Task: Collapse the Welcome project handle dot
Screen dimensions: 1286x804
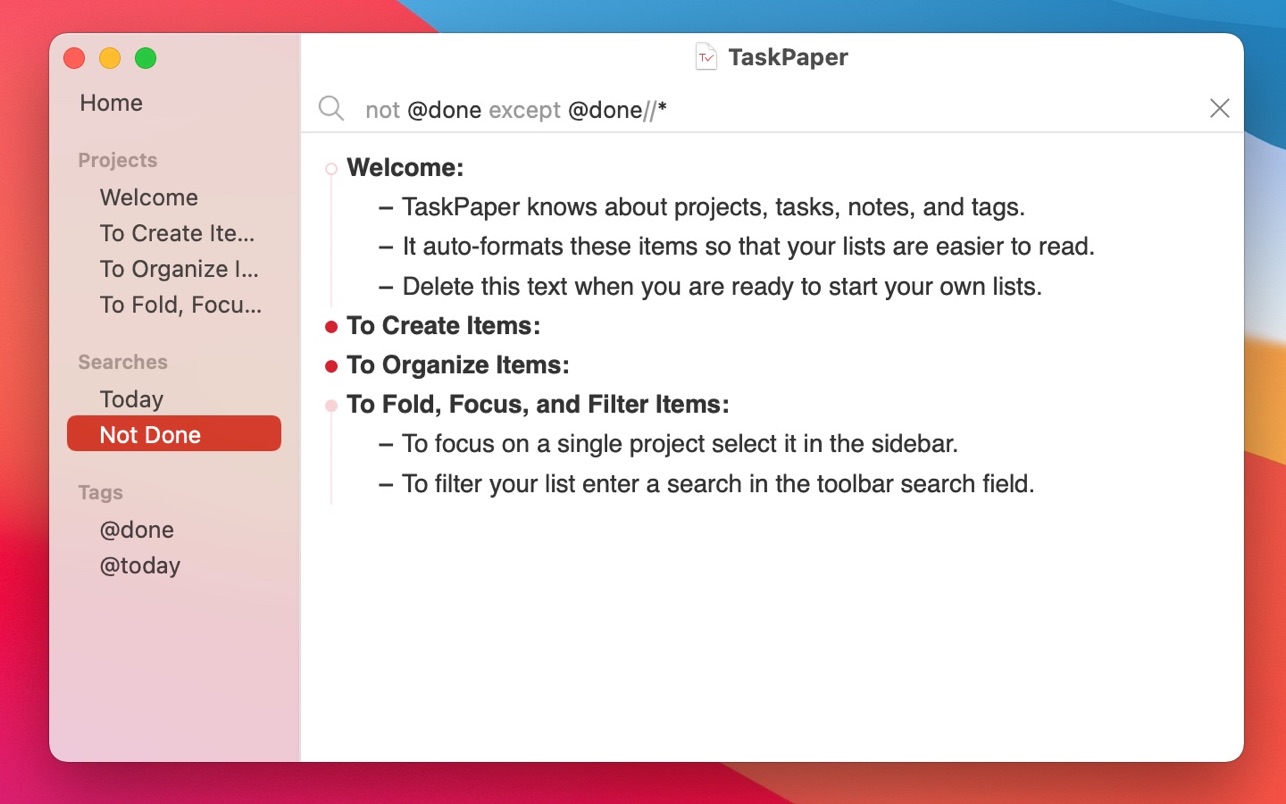Action: (331, 169)
